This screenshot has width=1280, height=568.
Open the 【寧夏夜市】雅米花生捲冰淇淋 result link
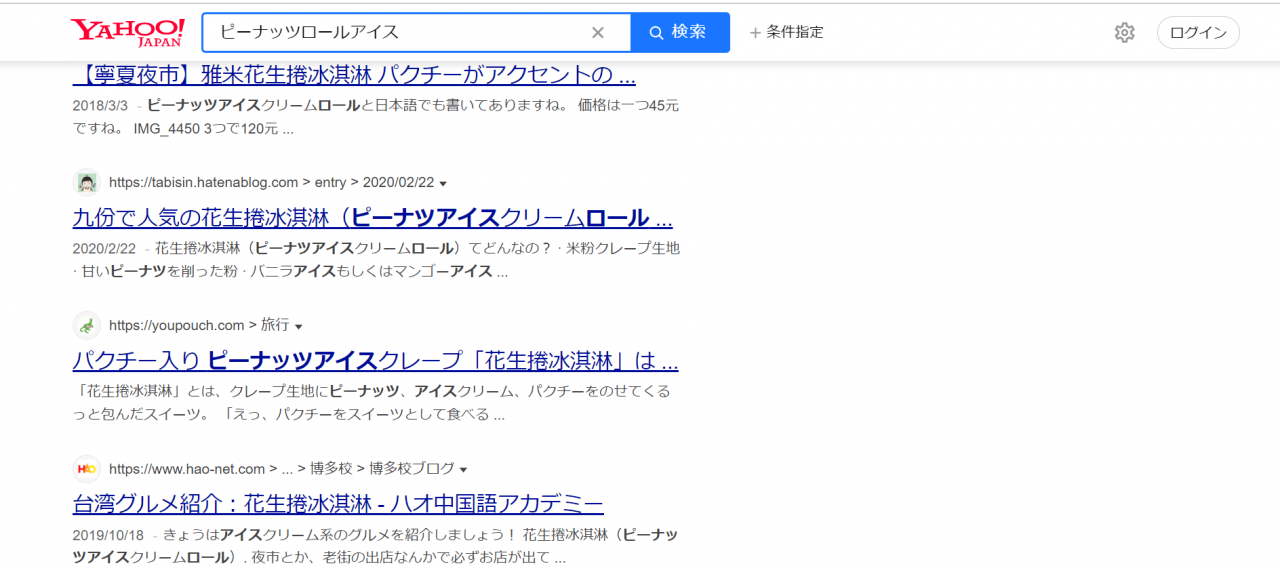click(354, 75)
